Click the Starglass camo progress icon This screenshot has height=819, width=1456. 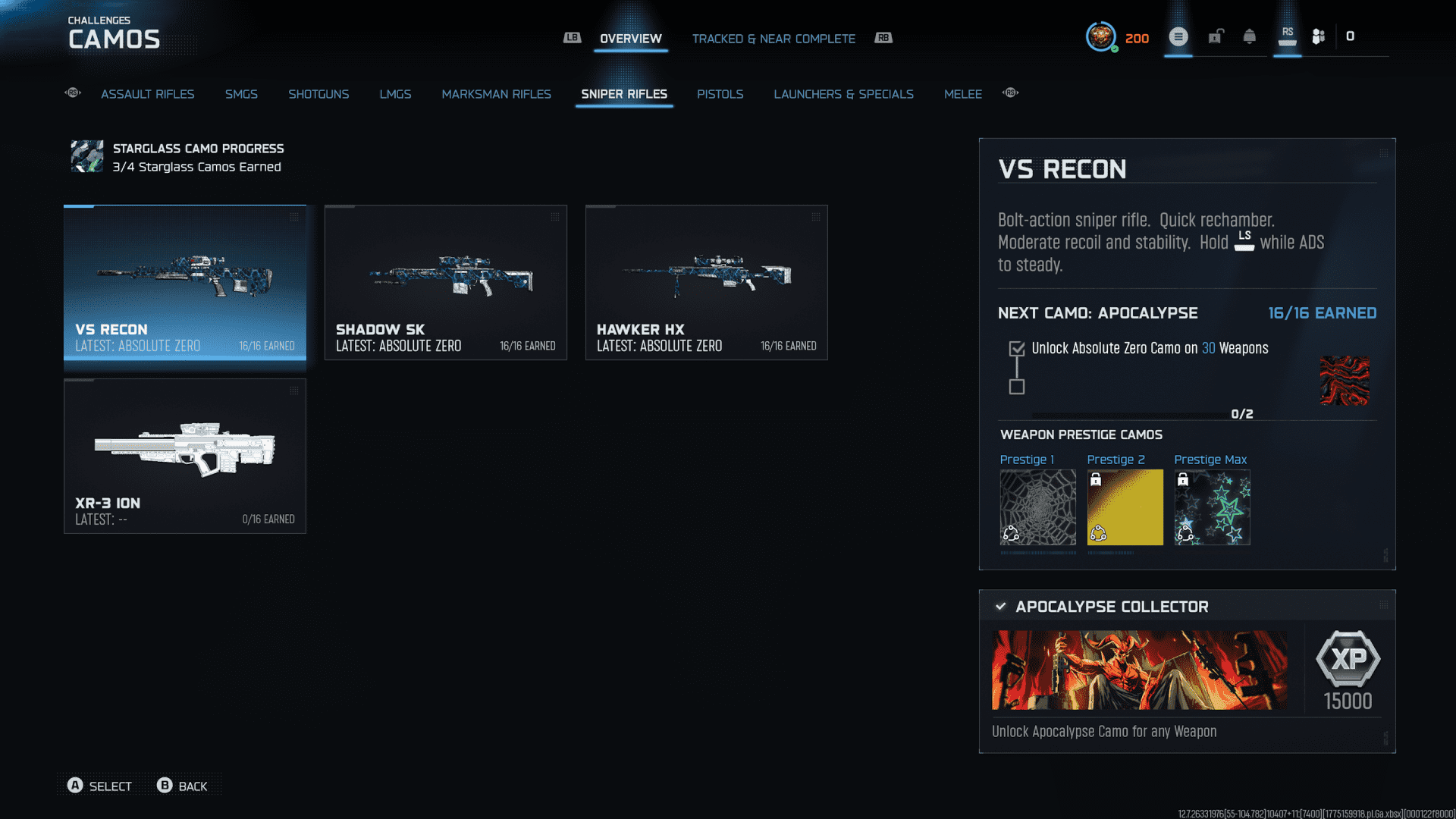point(87,156)
